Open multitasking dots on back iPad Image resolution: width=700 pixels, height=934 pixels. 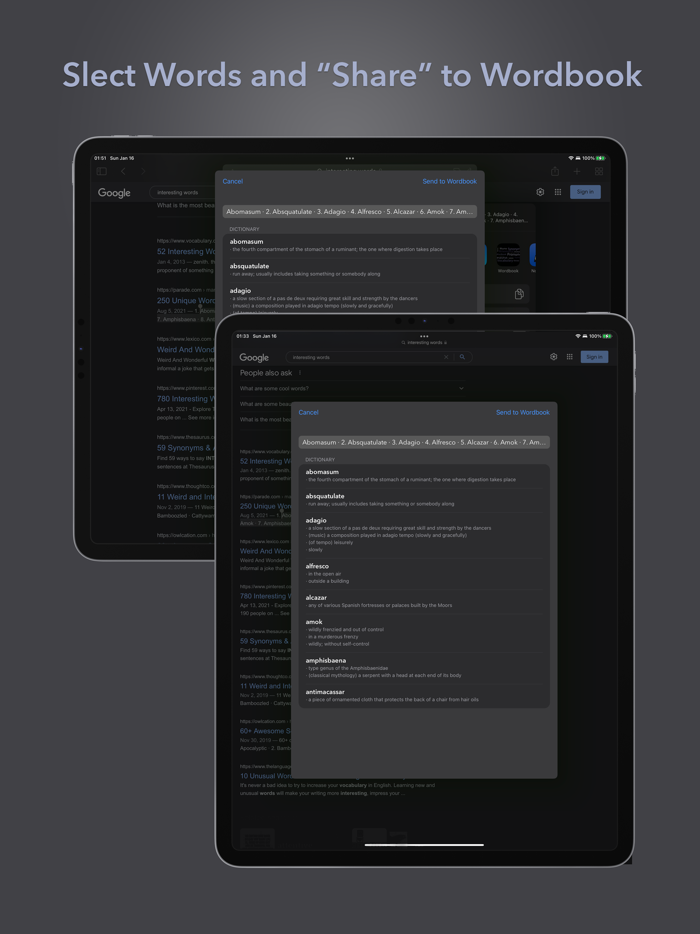(350, 158)
